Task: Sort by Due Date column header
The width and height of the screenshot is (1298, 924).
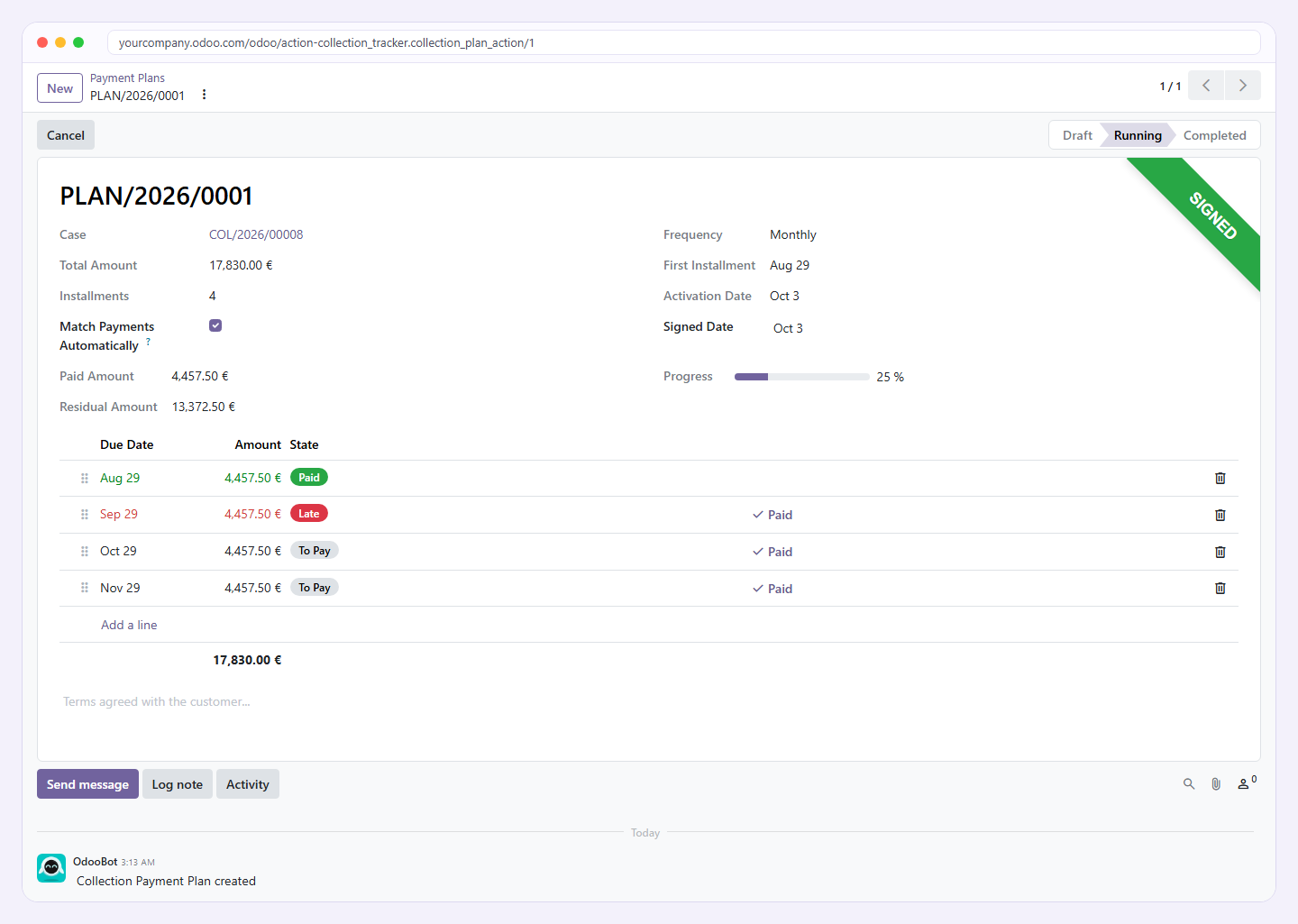Action: click(x=127, y=444)
